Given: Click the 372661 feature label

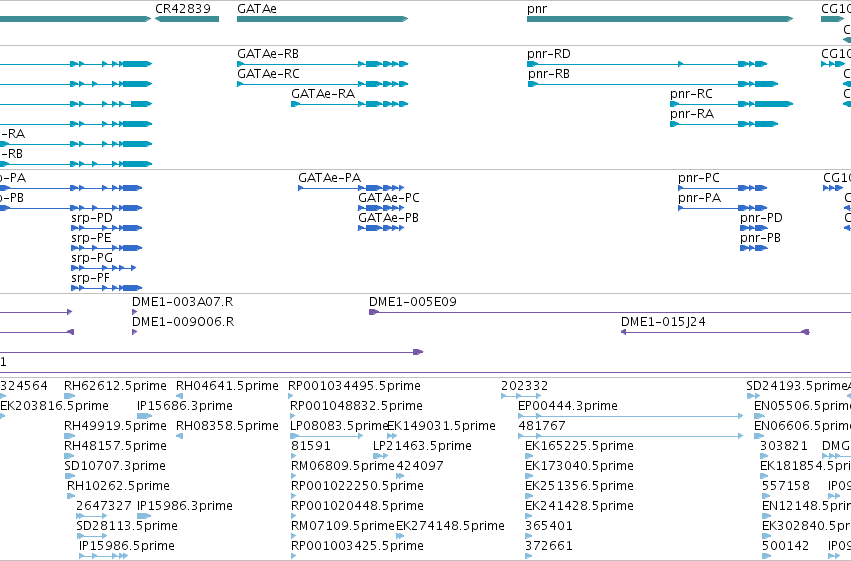Looking at the screenshot, I should coord(549,547).
